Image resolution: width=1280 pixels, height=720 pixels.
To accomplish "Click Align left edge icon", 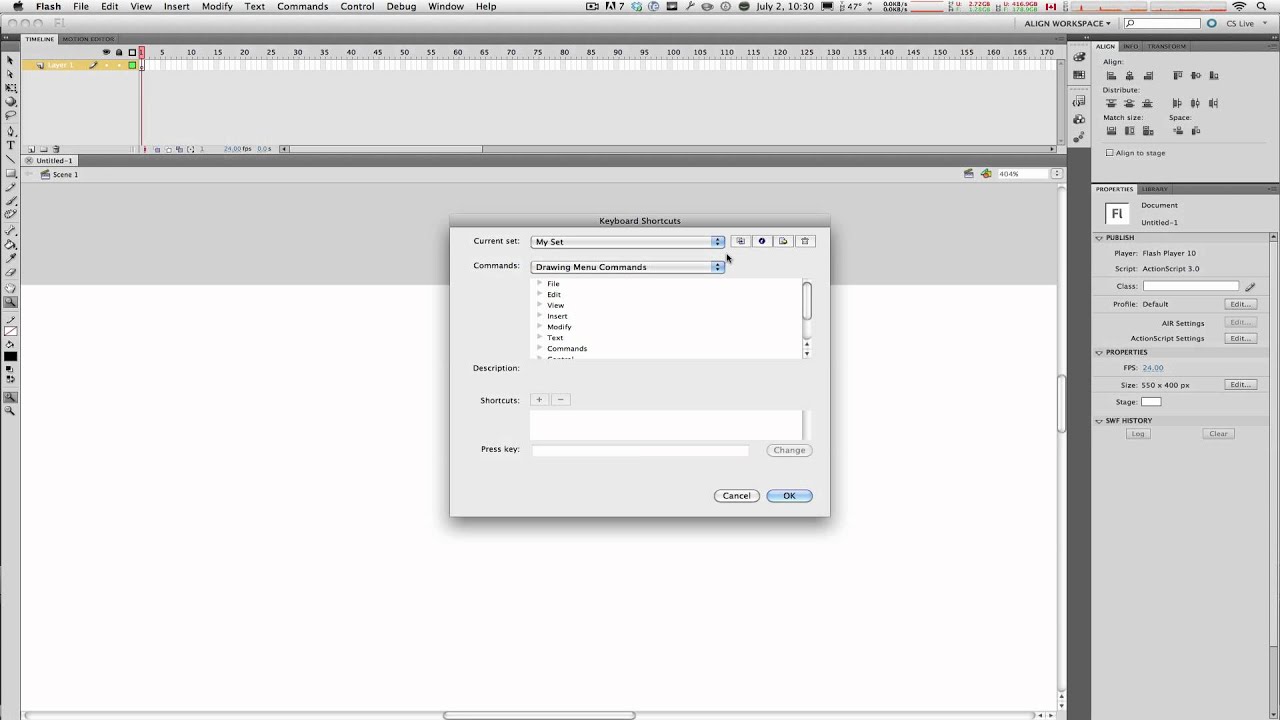I will (x=1111, y=76).
